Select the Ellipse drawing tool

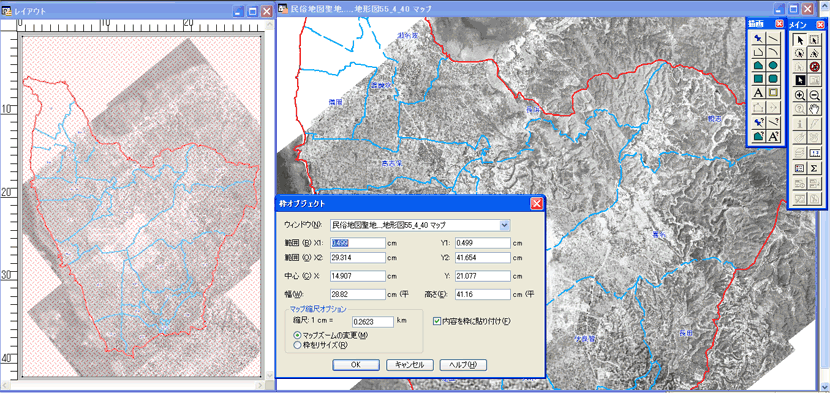click(773, 65)
